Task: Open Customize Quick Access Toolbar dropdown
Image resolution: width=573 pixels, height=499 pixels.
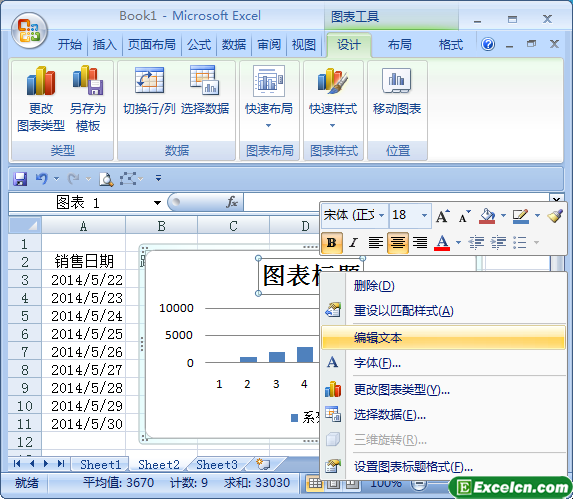Action: (158, 178)
